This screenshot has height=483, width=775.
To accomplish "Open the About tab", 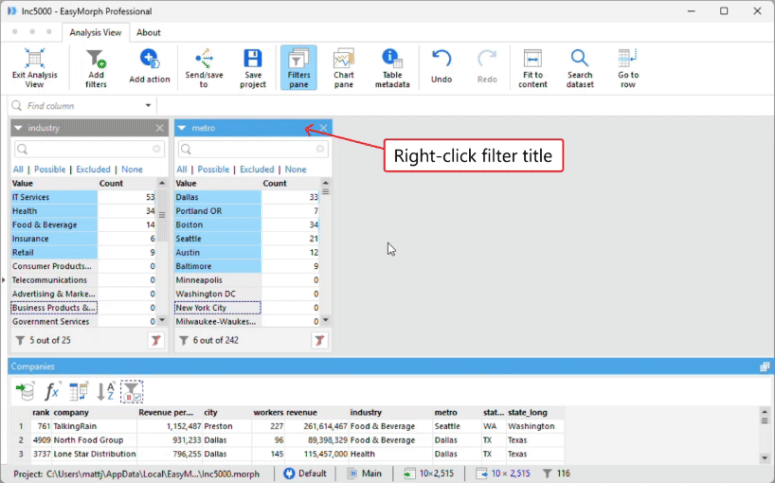I will coord(148,33).
